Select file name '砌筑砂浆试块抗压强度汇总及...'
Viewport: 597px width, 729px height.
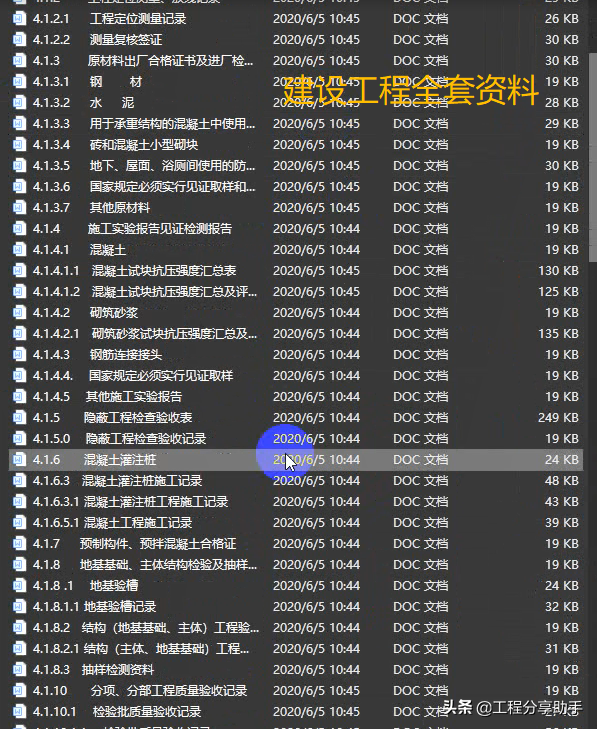[174, 333]
